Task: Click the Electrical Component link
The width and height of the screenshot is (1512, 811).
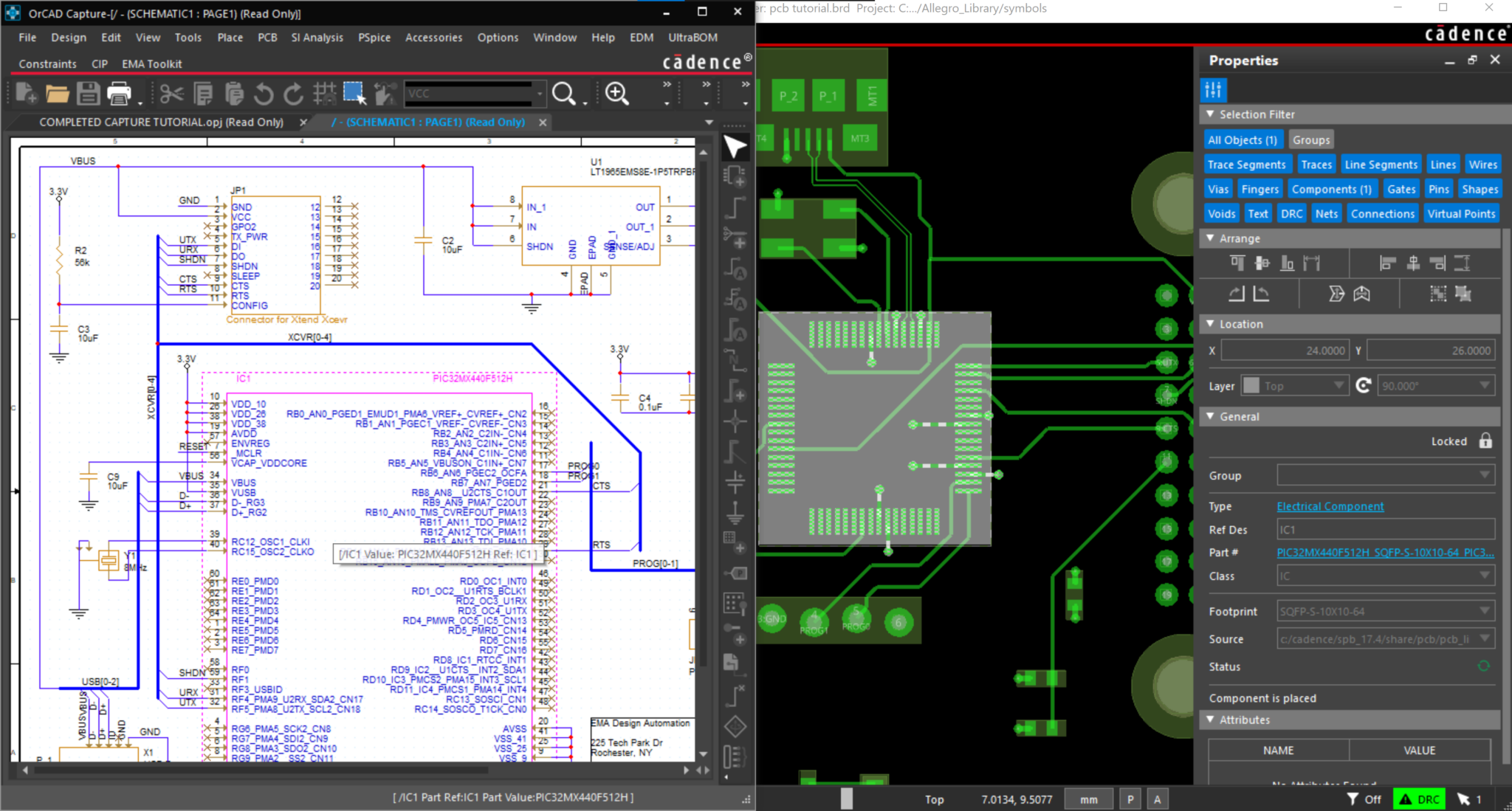Action: point(1330,506)
